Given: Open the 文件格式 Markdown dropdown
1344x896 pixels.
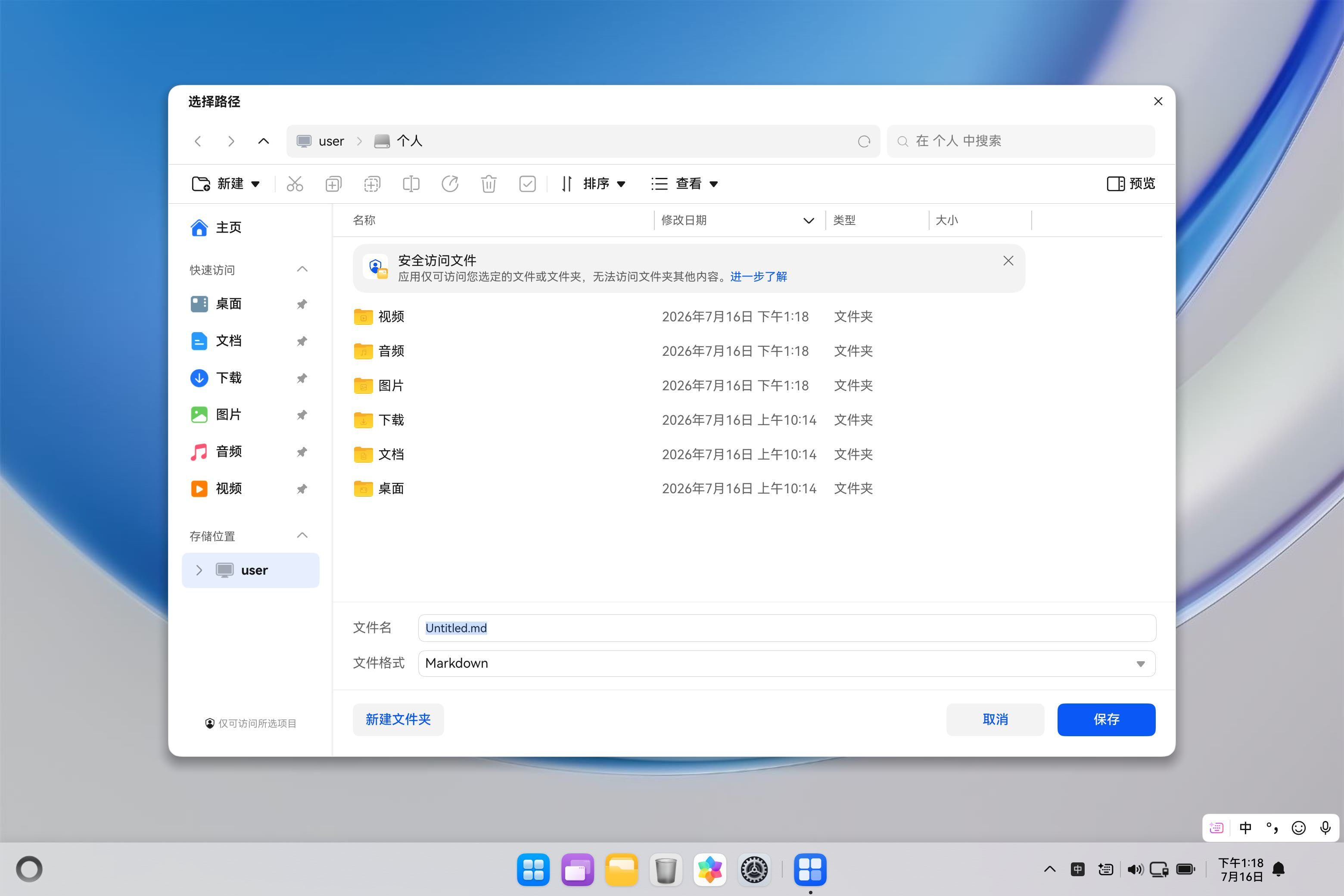Looking at the screenshot, I should coord(787,663).
